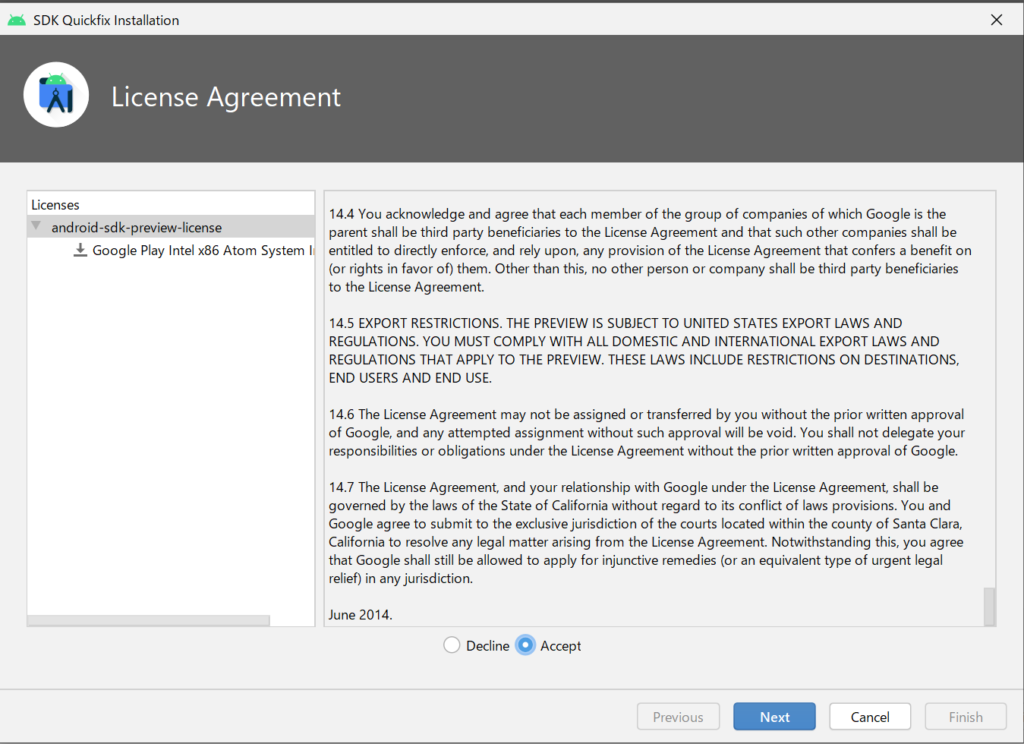
Task: Click the Next button
Action: click(x=774, y=717)
